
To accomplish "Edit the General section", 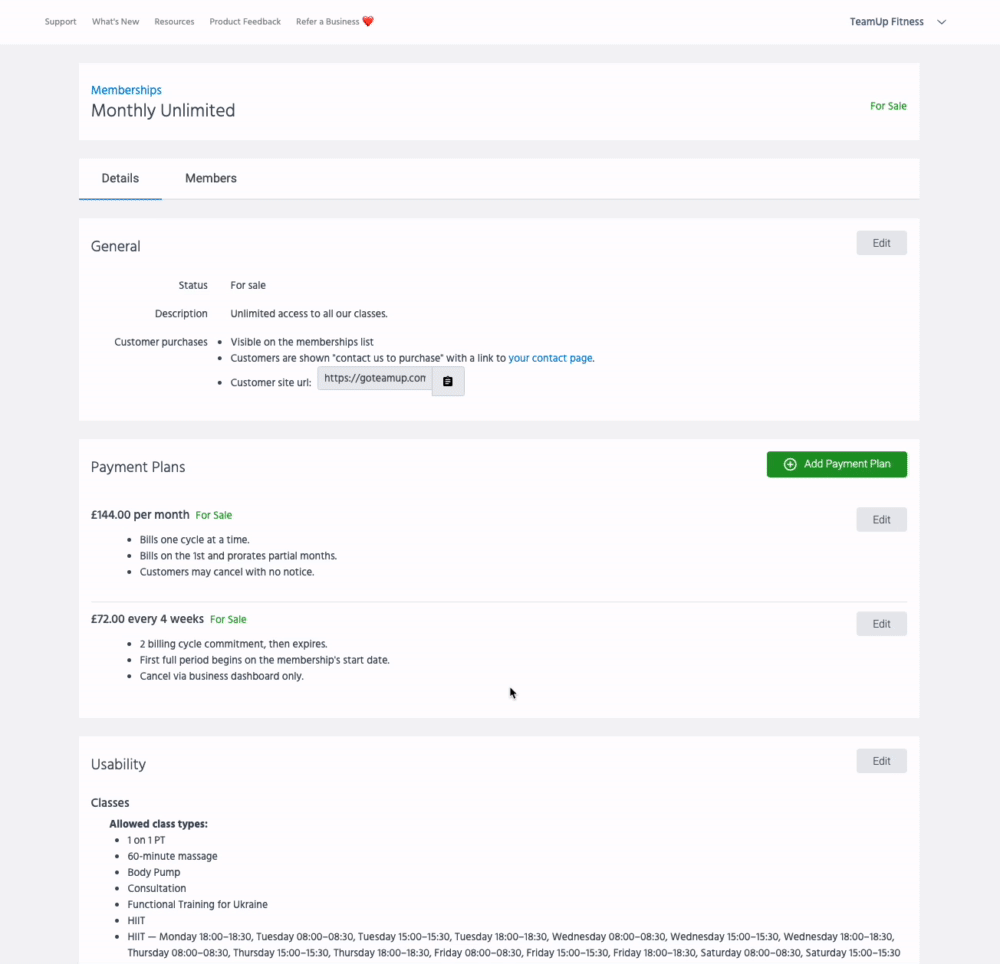I will (881, 243).
